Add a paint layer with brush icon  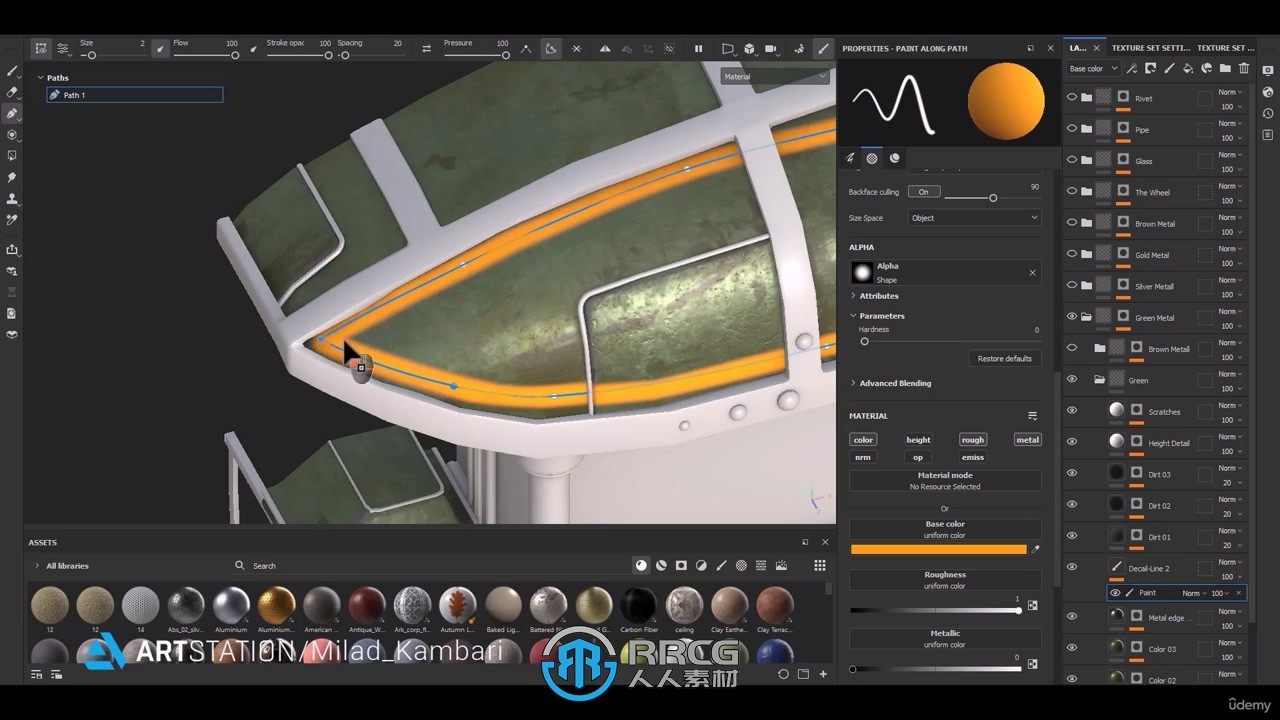(1169, 68)
